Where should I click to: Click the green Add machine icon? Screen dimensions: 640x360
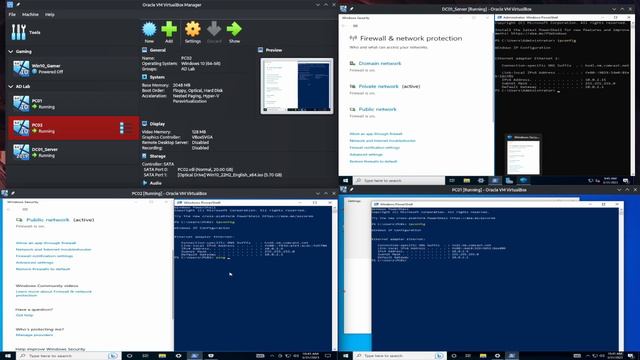[x=169, y=29]
